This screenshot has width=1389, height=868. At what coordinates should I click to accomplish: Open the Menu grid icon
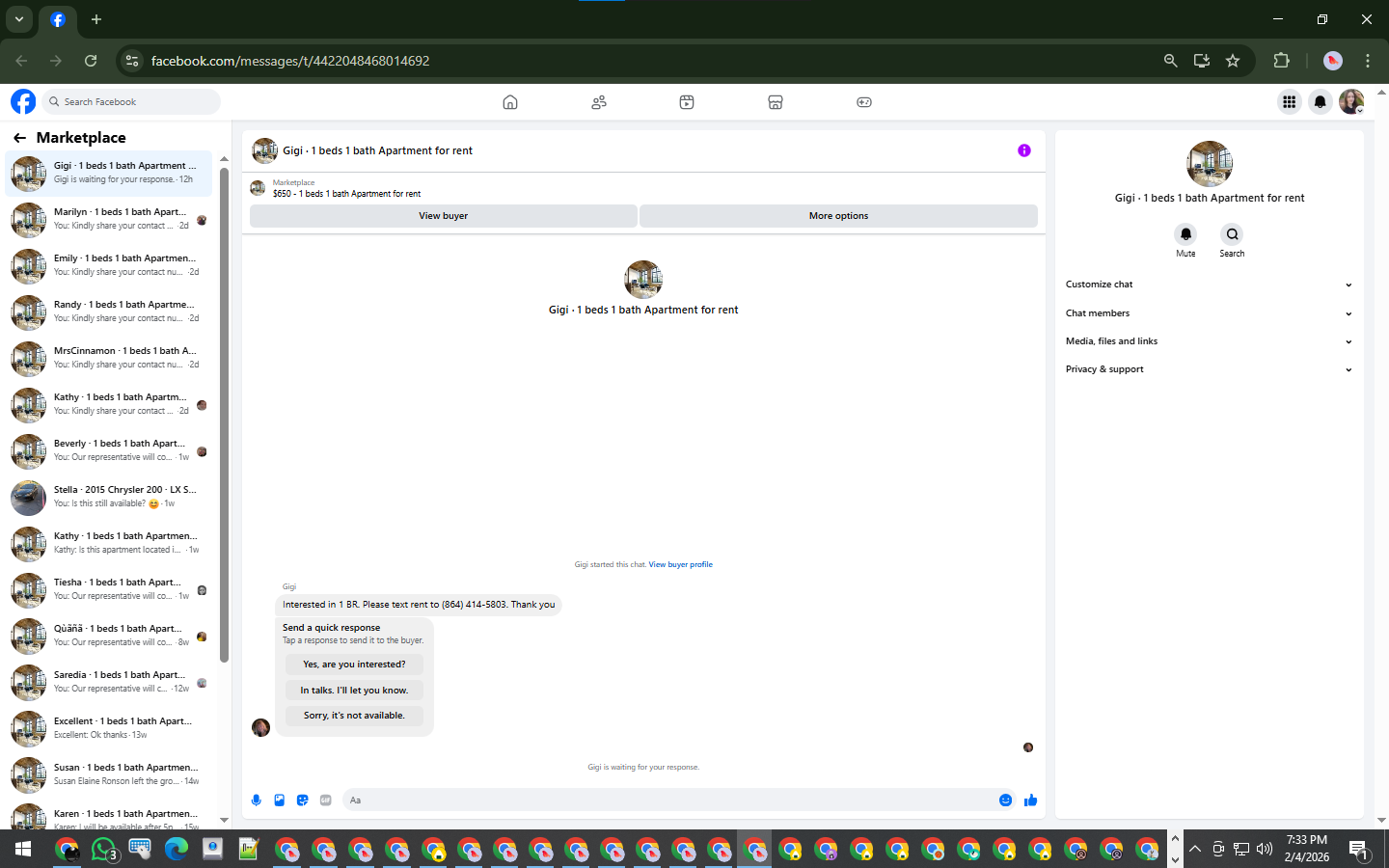tap(1289, 101)
